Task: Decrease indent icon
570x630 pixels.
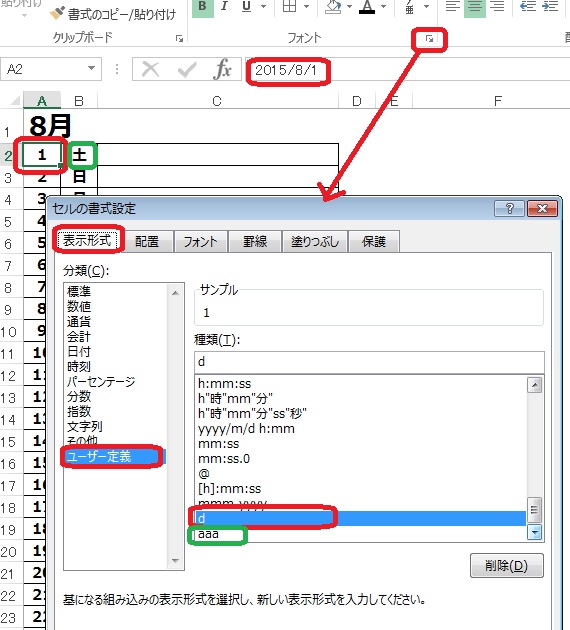Action: click(x=527, y=7)
